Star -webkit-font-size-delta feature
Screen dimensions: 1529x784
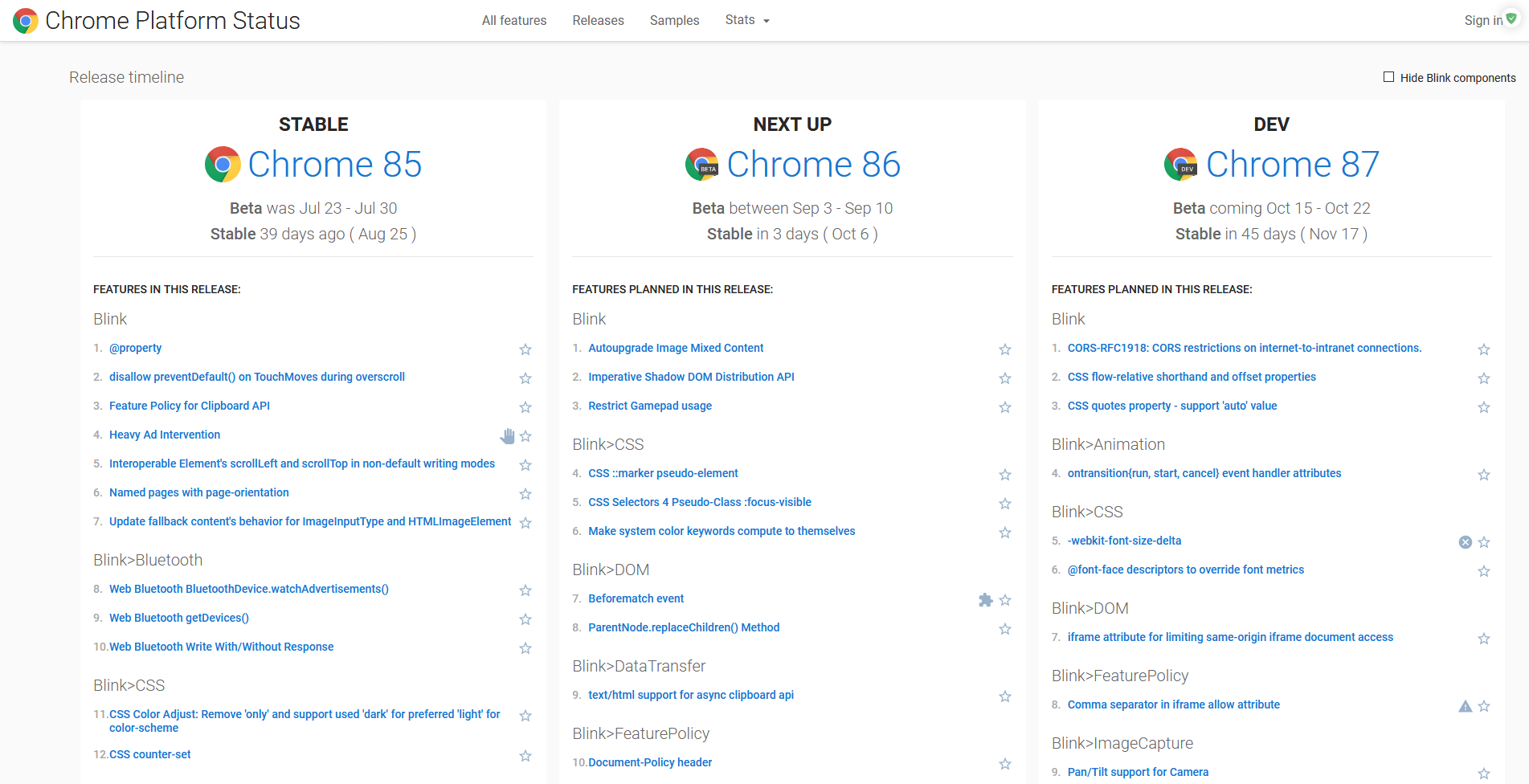[x=1484, y=542]
